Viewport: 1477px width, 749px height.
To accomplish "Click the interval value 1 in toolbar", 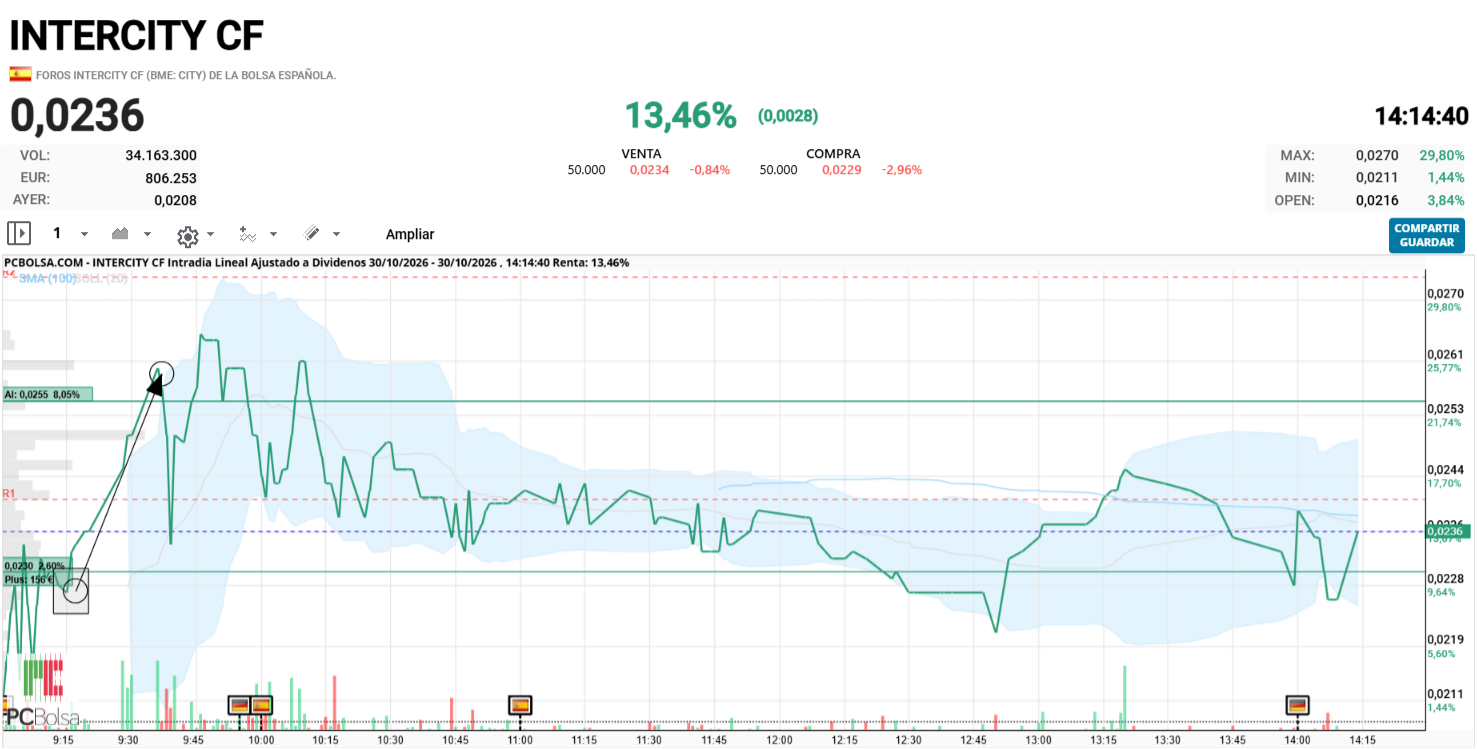I will [57, 233].
